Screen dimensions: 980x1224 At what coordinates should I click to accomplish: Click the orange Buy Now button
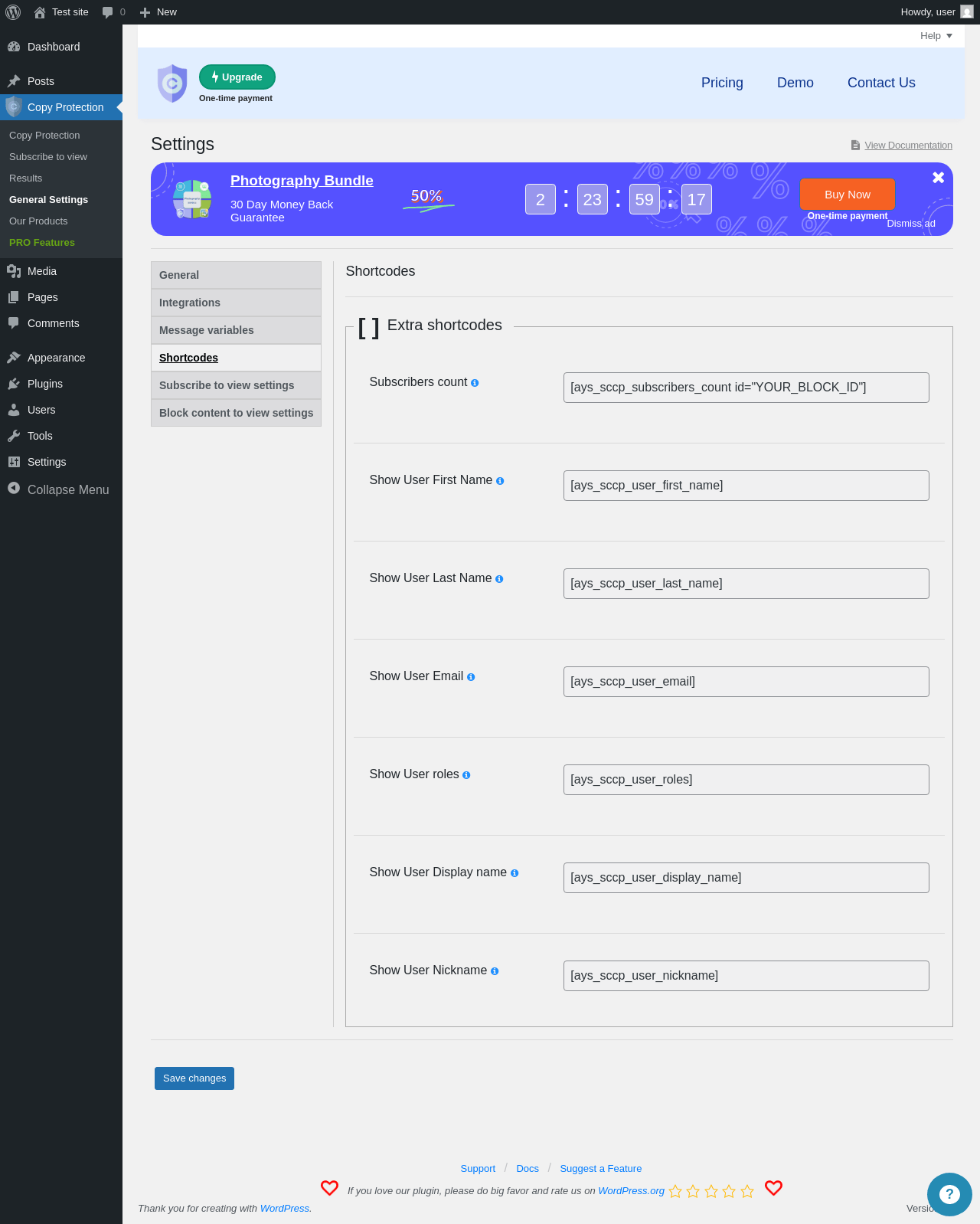tap(848, 195)
